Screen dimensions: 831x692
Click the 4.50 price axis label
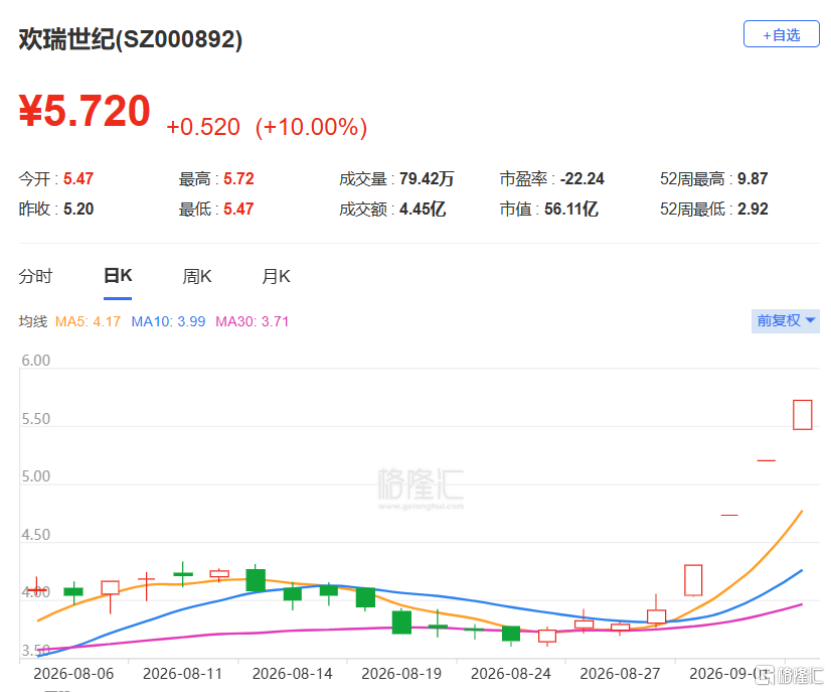[36, 535]
